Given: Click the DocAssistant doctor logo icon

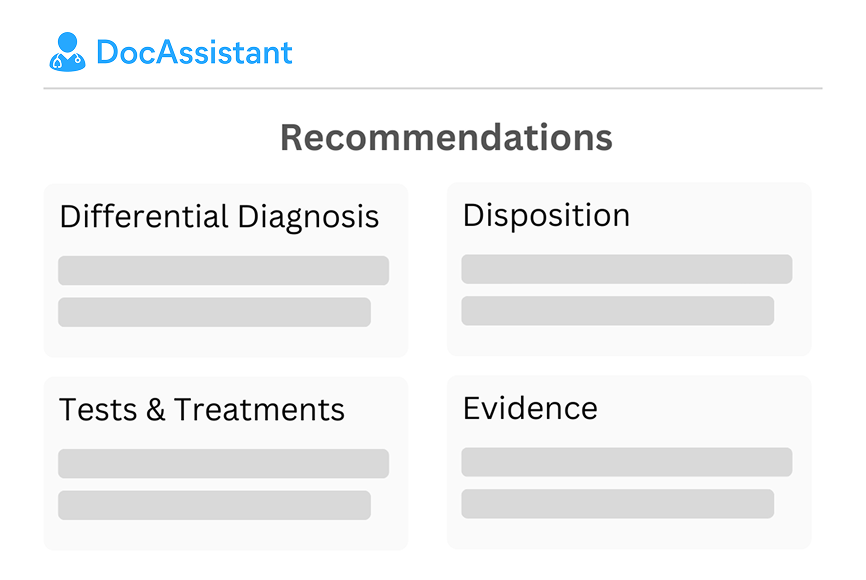Looking at the screenshot, I should pos(67,52).
